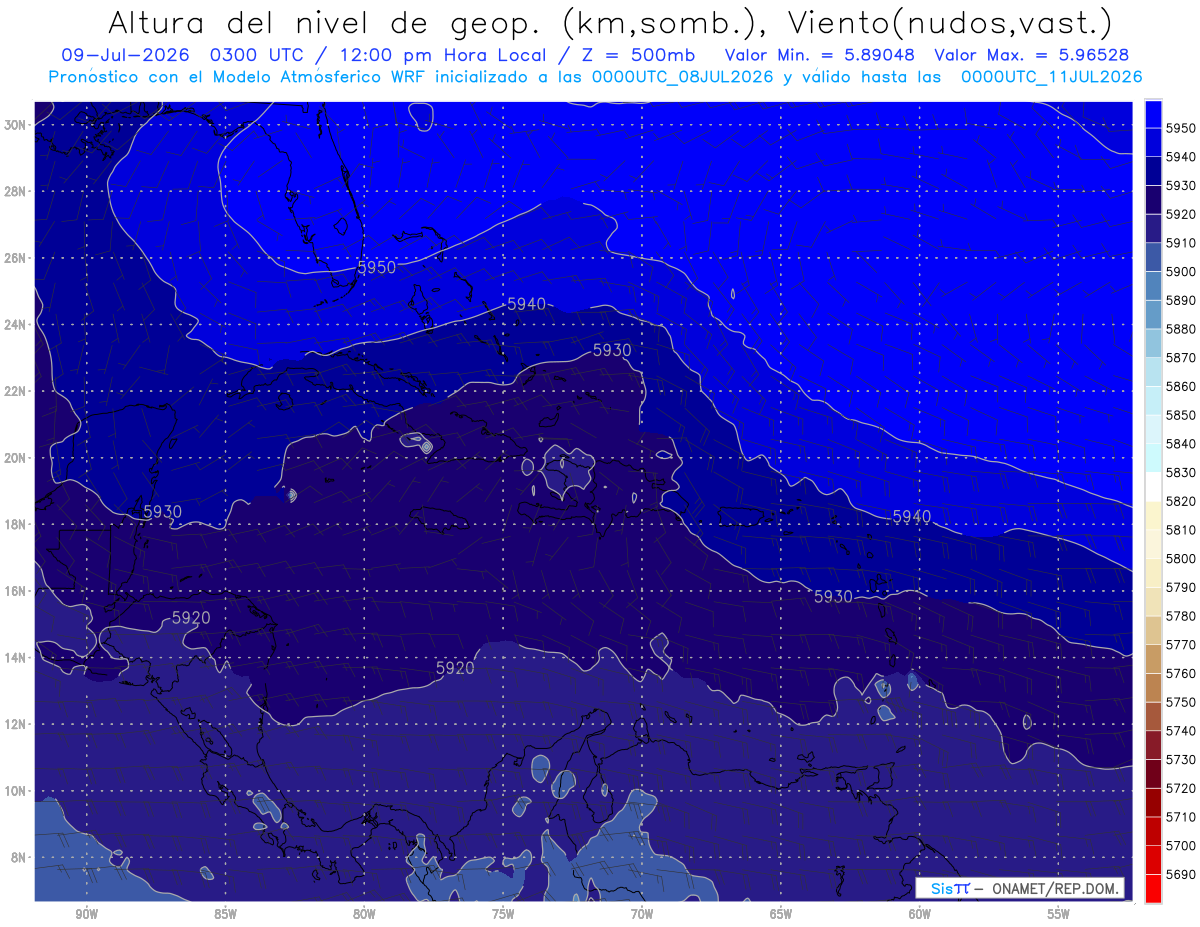Click the 80W longitude axis label

(x=364, y=915)
